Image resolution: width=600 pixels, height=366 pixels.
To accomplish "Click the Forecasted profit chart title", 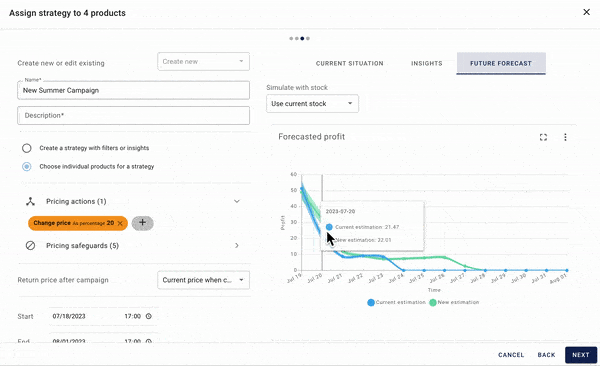I will tap(311, 137).
